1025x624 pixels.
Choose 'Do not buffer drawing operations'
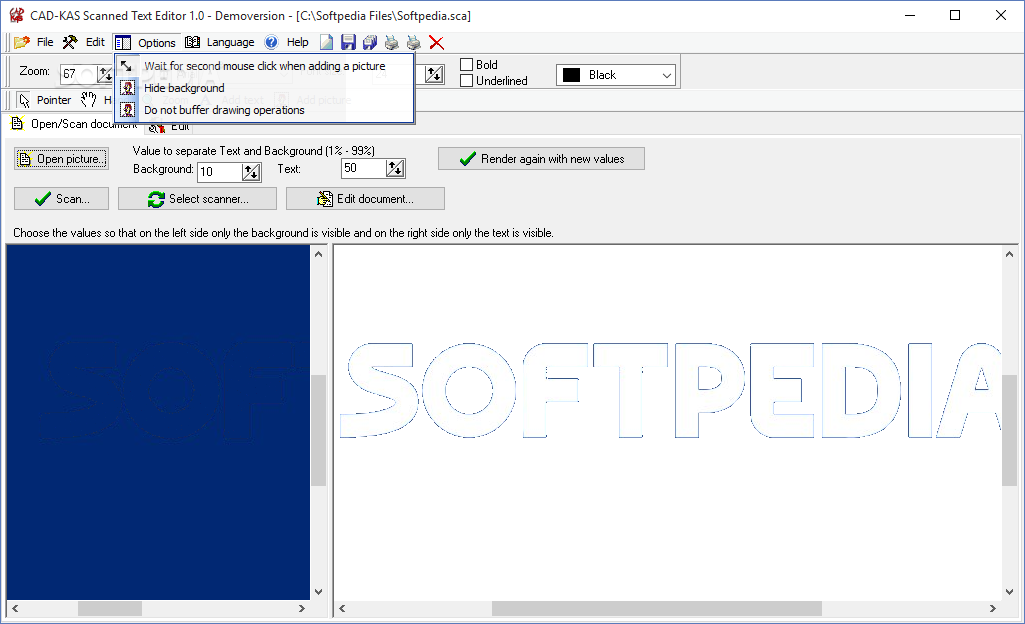(x=264, y=110)
